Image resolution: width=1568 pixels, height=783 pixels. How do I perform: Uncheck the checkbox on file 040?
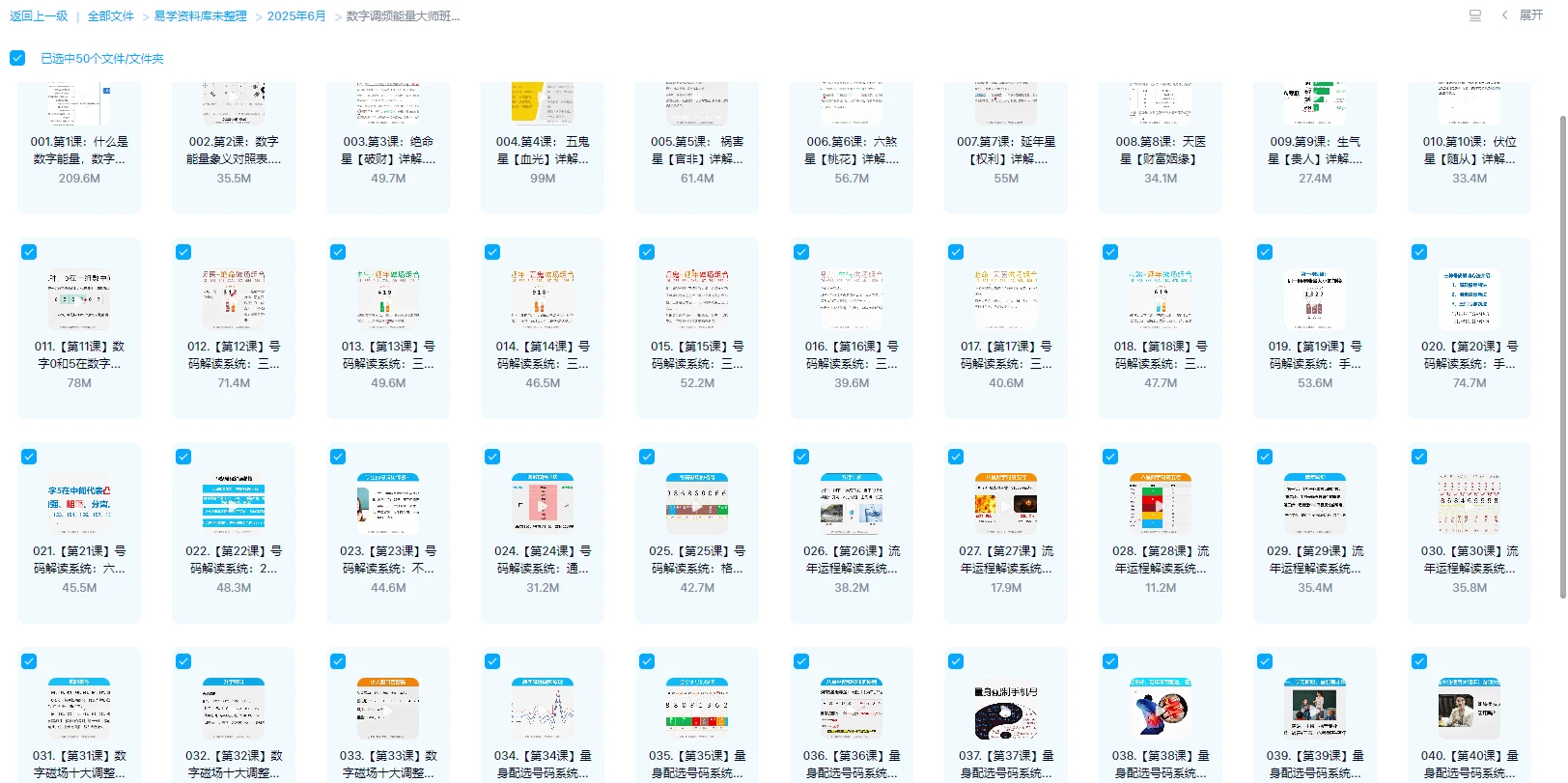pyautogui.click(x=1419, y=661)
